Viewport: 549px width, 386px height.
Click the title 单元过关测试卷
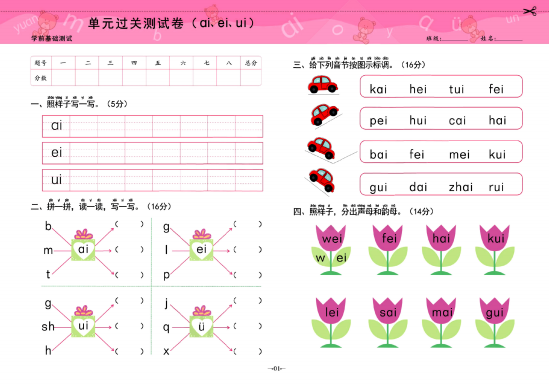(x=136, y=23)
